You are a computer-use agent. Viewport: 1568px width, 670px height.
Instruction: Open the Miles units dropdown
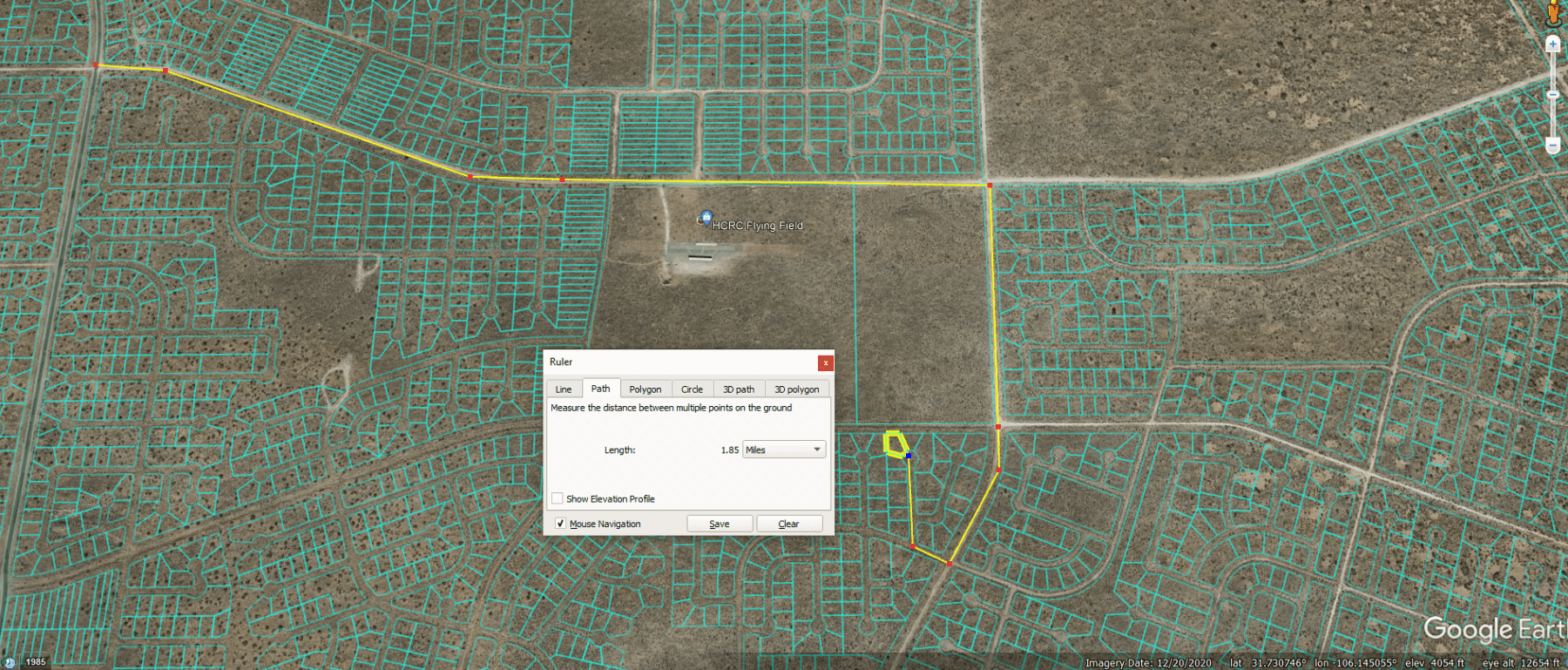(x=784, y=450)
